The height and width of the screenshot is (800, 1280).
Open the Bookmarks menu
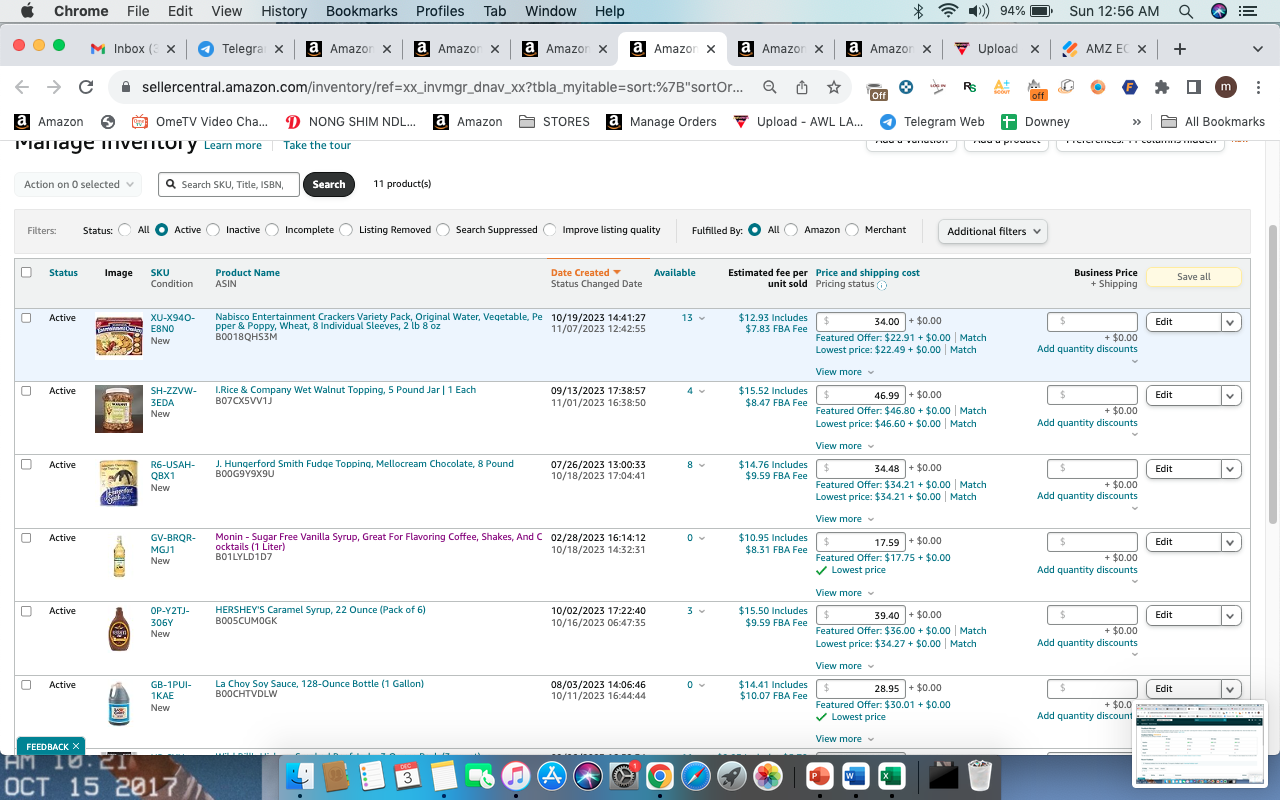361,11
